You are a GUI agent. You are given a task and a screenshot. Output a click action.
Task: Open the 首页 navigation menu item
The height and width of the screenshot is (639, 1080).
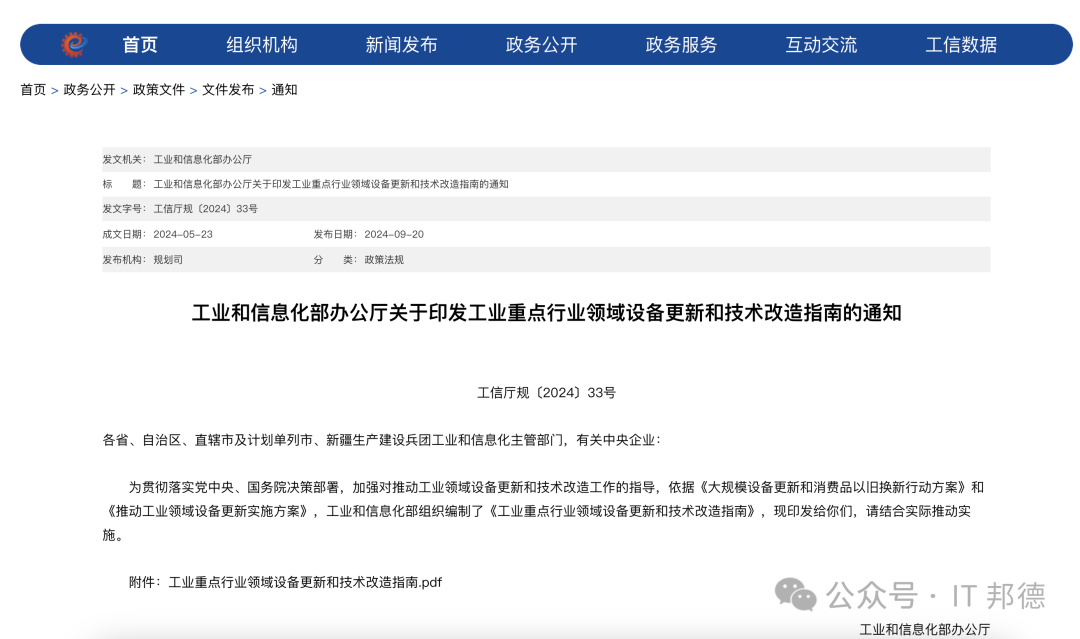tap(140, 45)
